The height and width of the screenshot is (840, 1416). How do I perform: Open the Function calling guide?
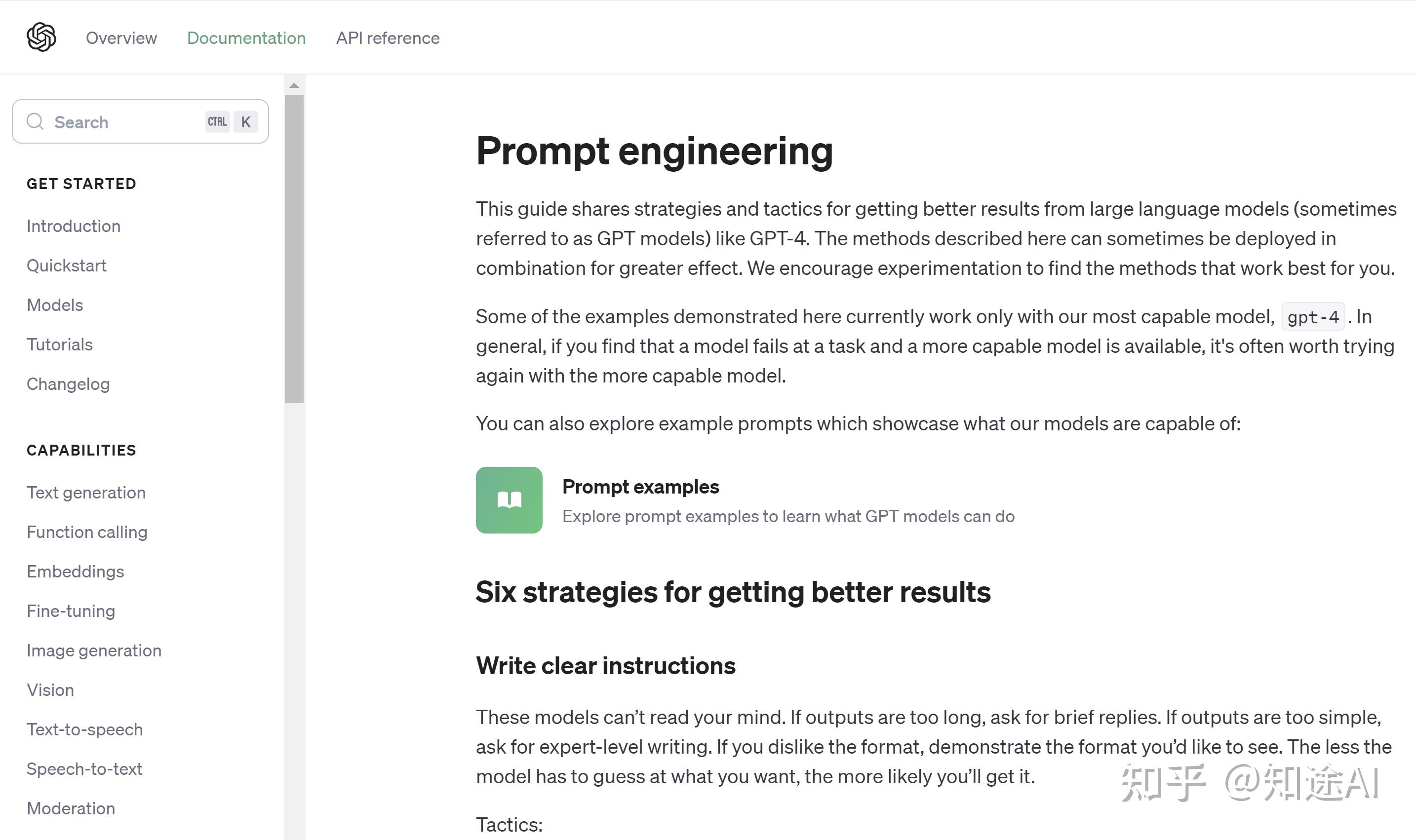(x=87, y=532)
